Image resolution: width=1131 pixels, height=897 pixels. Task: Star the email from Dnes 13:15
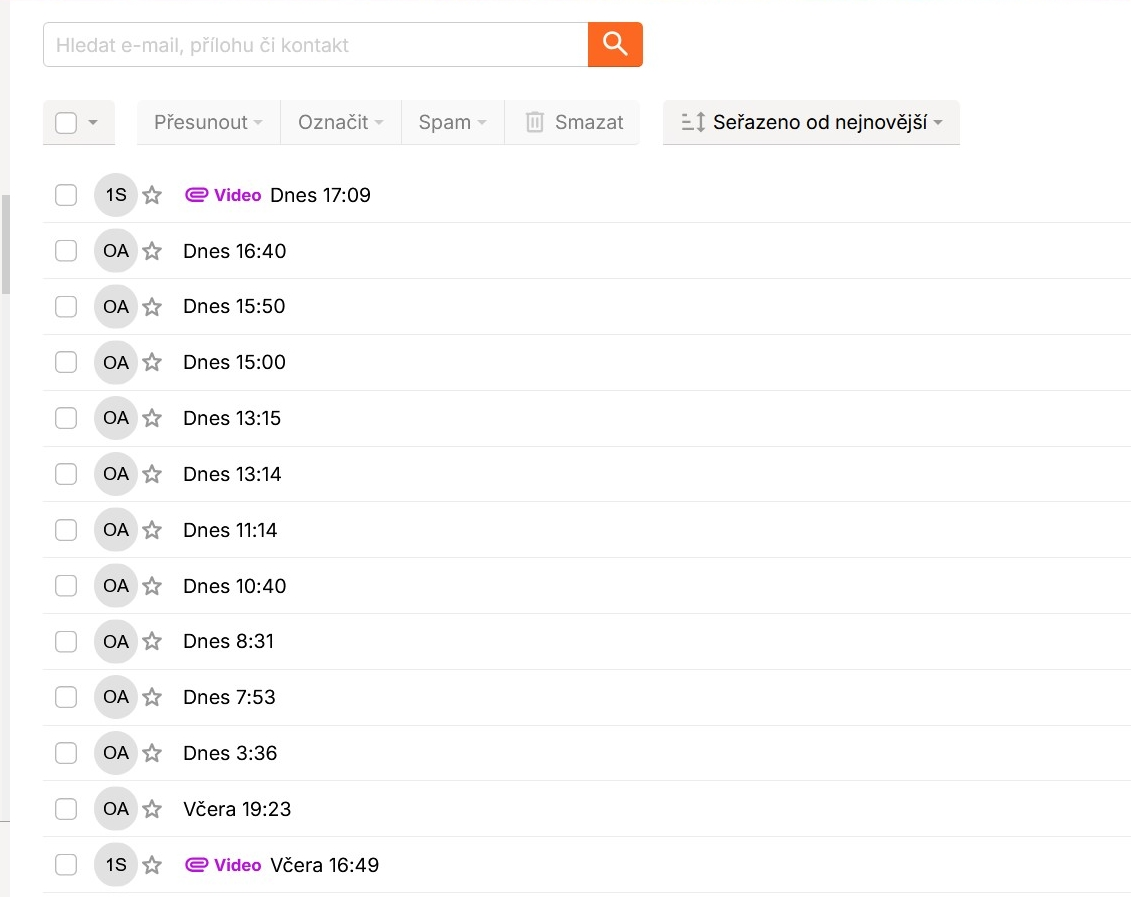(151, 418)
